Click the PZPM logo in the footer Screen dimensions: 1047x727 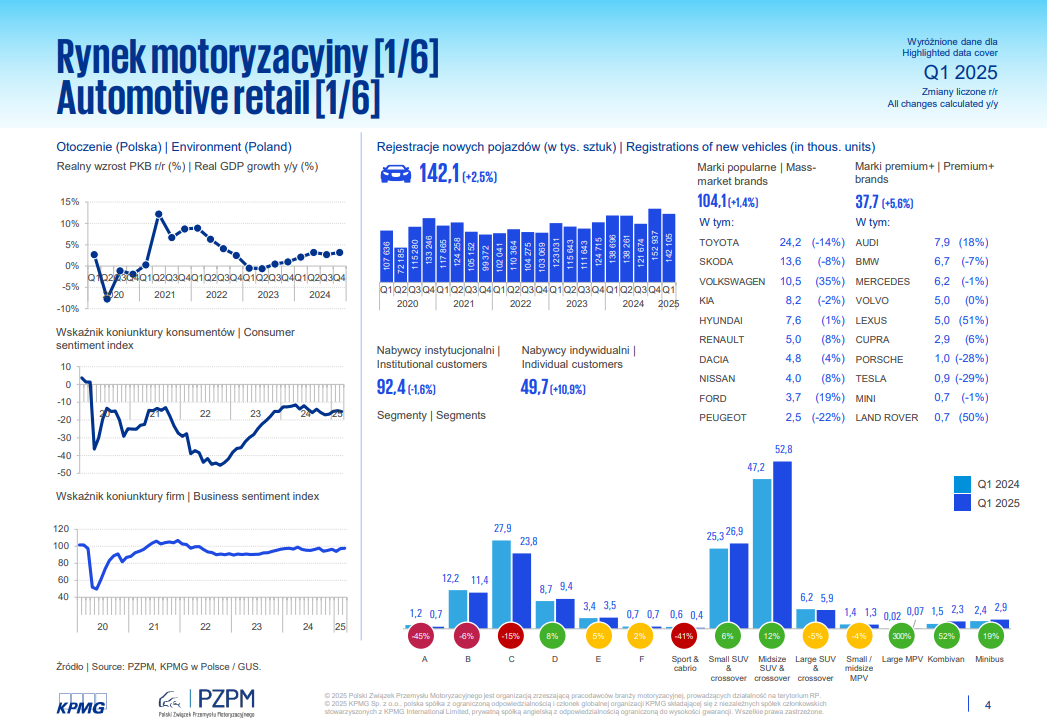tap(207, 702)
